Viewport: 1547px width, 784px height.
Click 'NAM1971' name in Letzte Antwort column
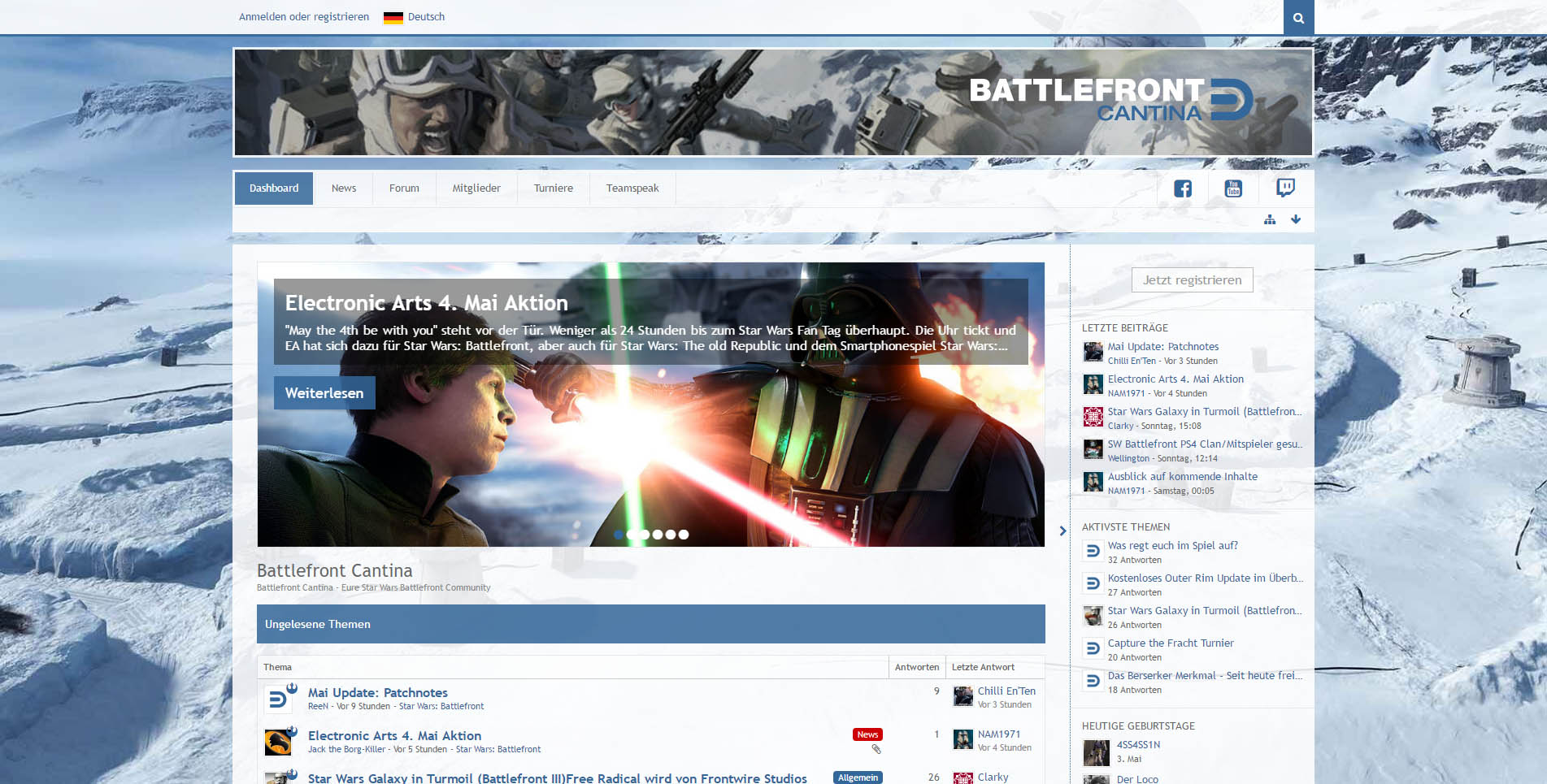(x=999, y=734)
